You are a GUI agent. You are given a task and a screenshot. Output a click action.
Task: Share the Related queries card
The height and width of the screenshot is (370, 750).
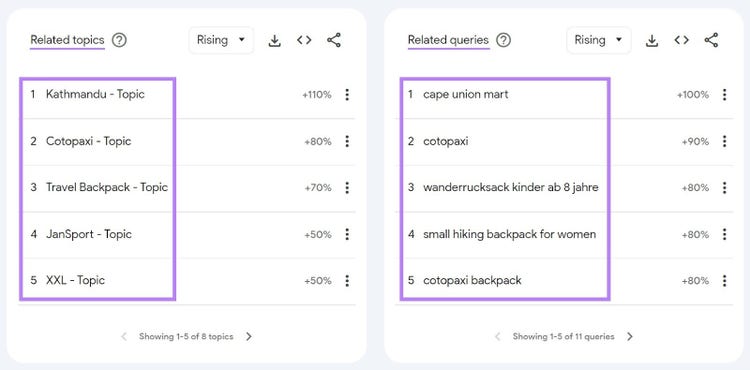[711, 40]
